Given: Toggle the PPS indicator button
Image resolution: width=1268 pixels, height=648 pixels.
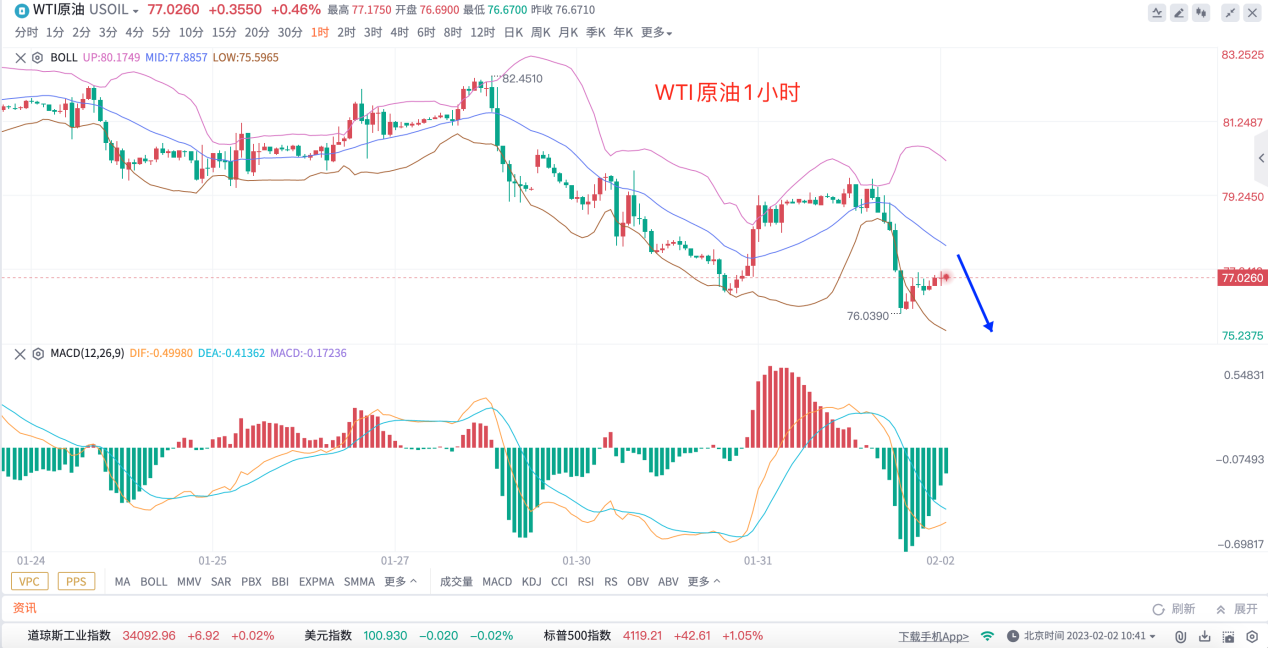Looking at the screenshot, I should pyautogui.click(x=76, y=582).
